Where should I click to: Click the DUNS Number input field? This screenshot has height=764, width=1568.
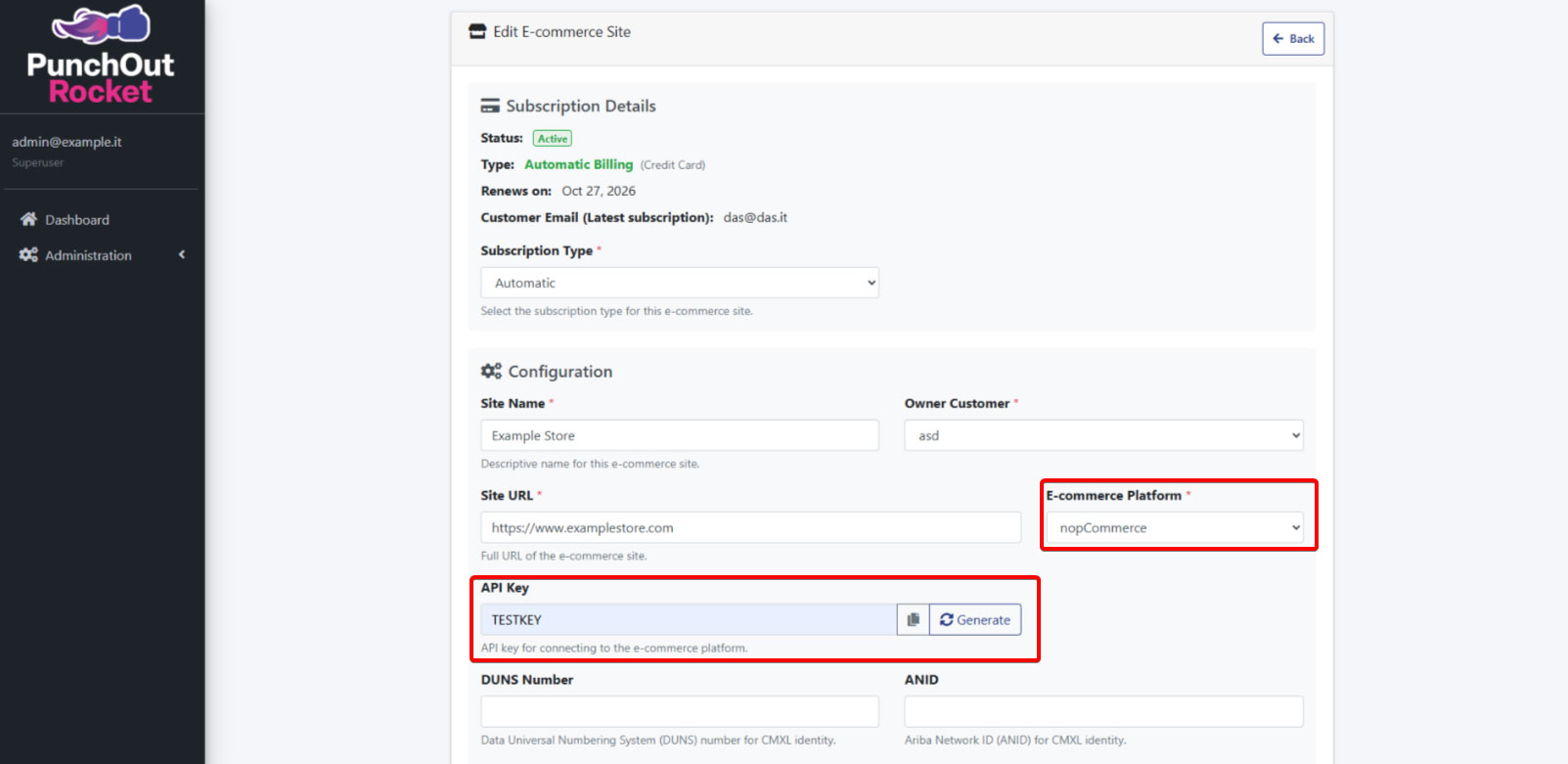pyautogui.click(x=680, y=711)
